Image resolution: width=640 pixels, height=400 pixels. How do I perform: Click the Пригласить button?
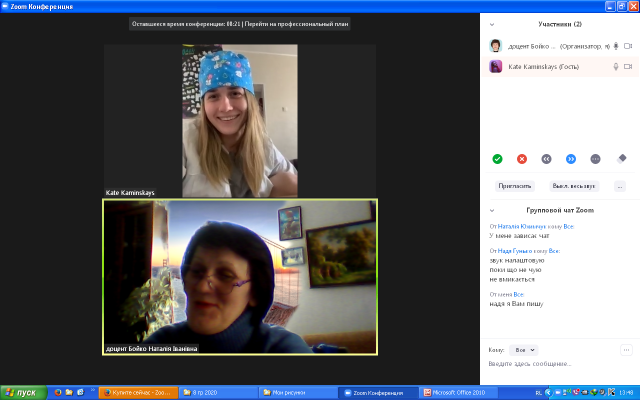[515, 186]
